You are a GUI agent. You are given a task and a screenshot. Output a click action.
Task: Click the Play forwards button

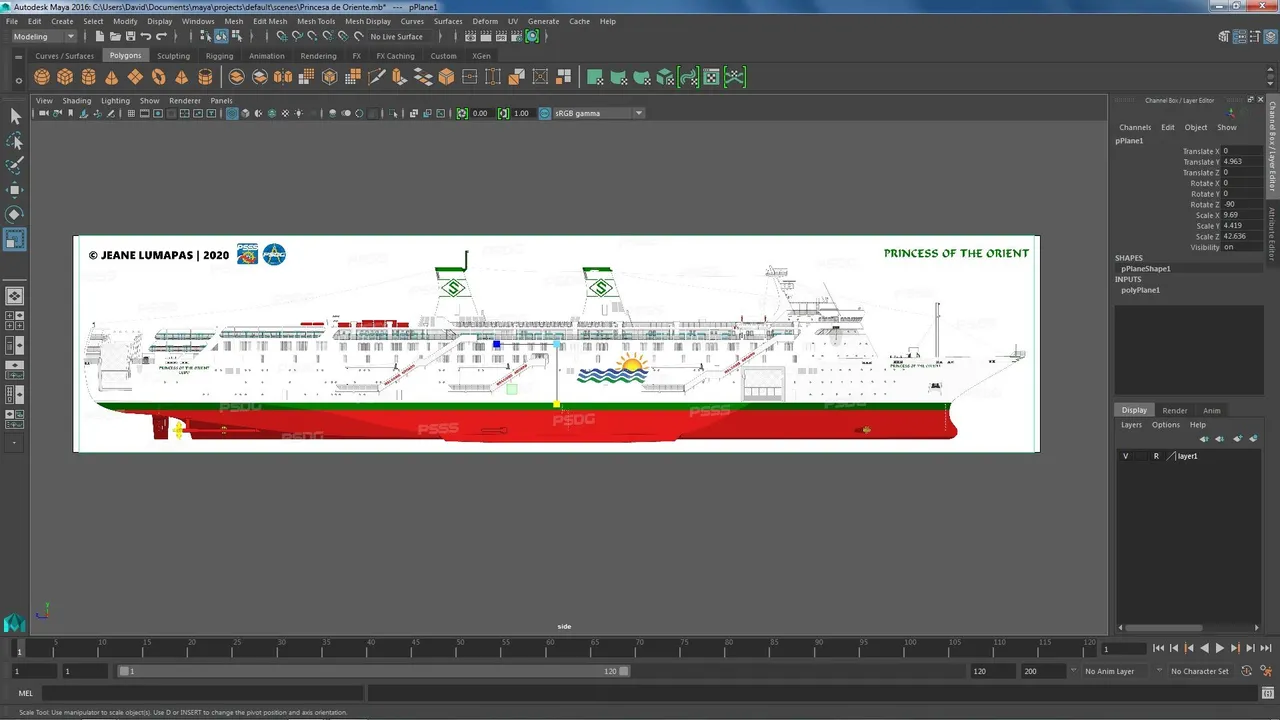click(1219, 648)
